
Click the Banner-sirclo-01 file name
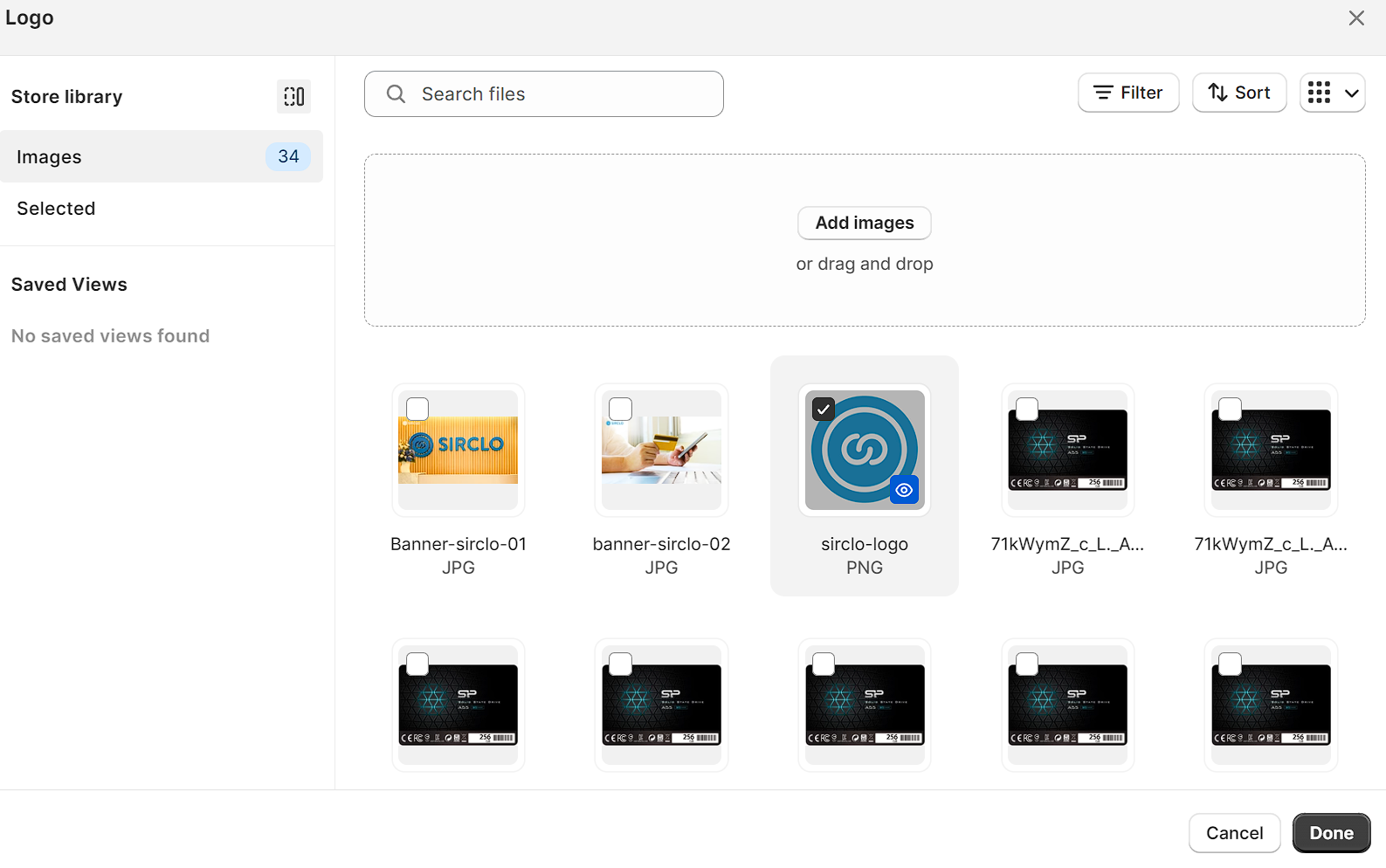pyautogui.click(x=459, y=544)
